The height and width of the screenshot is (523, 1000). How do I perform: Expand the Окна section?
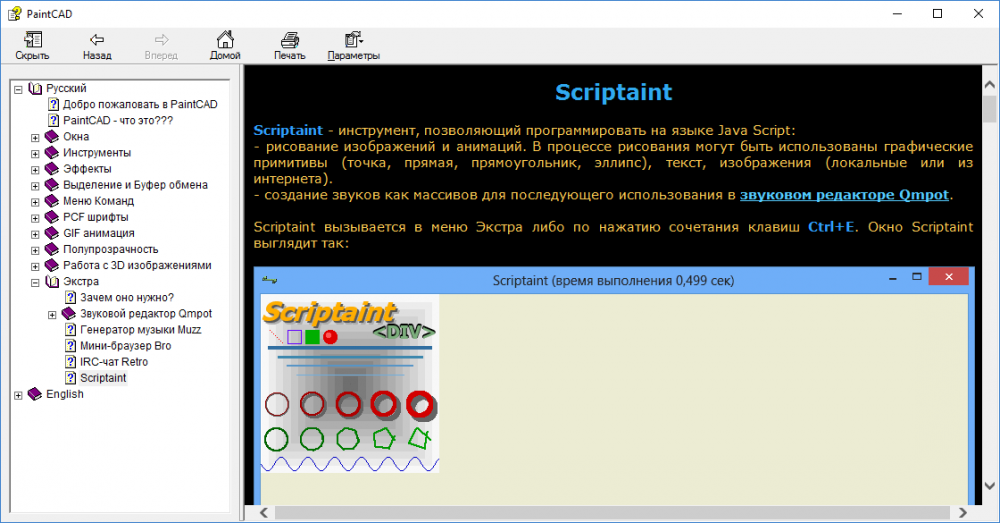35,137
